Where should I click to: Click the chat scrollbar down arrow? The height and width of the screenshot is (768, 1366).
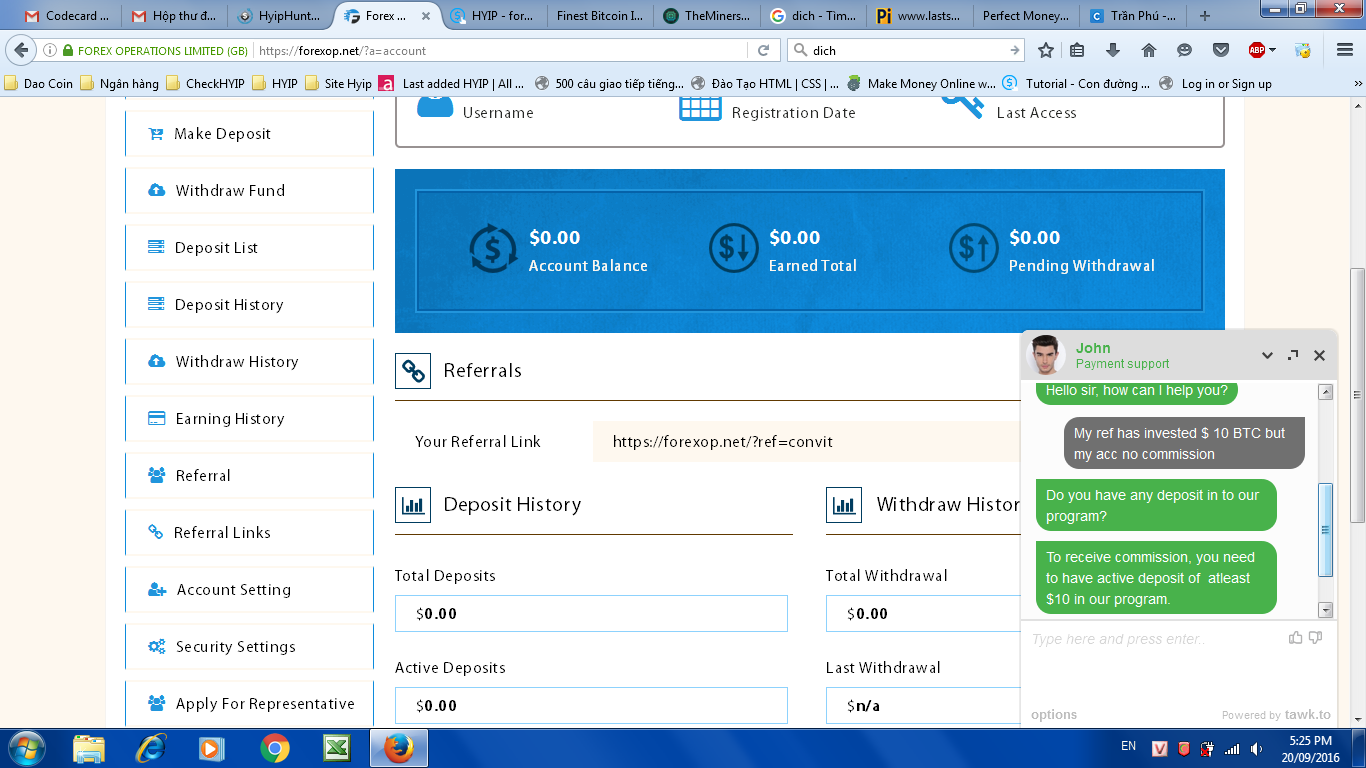(x=1326, y=609)
